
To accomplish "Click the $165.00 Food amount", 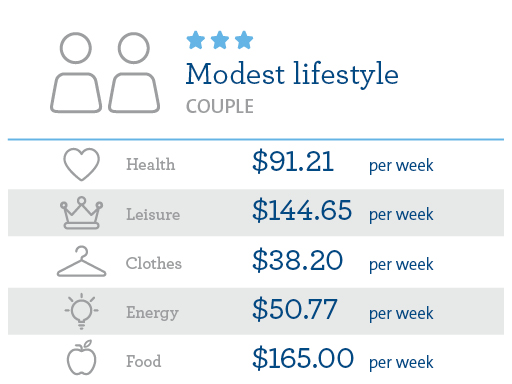I will pyautogui.click(x=303, y=358).
